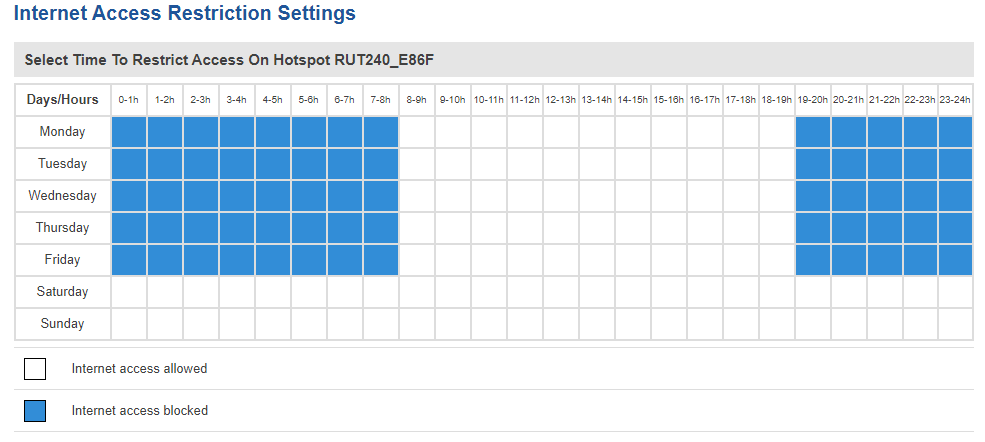Click the 23-24h column header
This screenshot has width=985, height=442.
click(955, 100)
